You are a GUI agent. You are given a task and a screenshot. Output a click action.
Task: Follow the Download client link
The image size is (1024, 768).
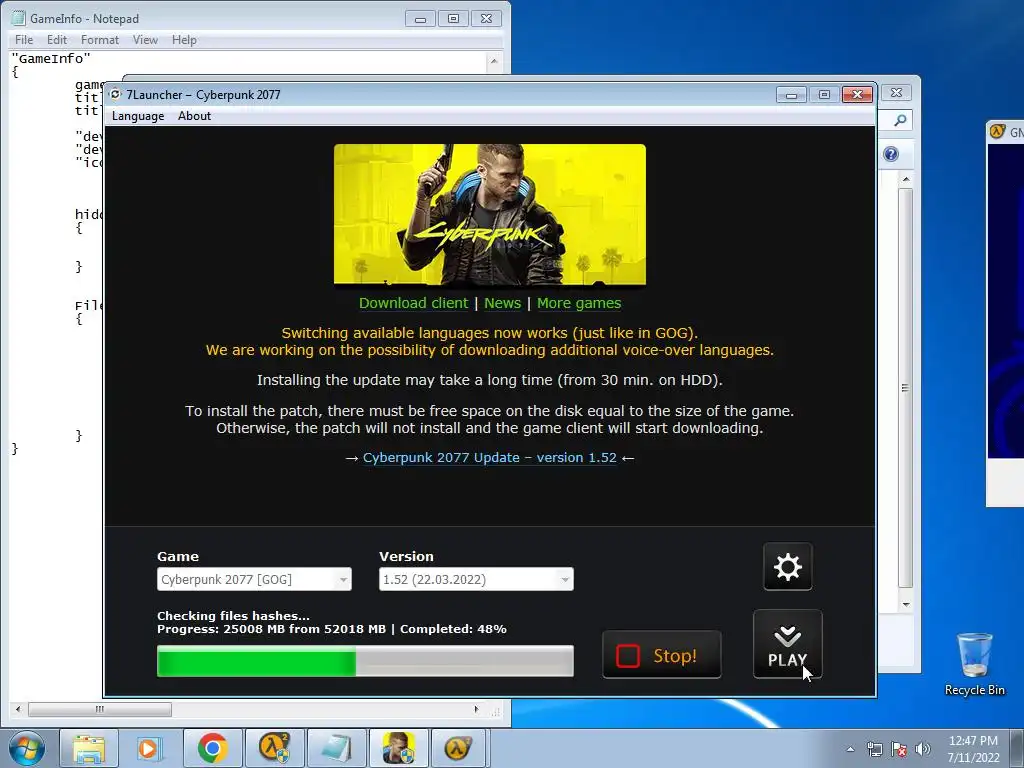[413, 303]
